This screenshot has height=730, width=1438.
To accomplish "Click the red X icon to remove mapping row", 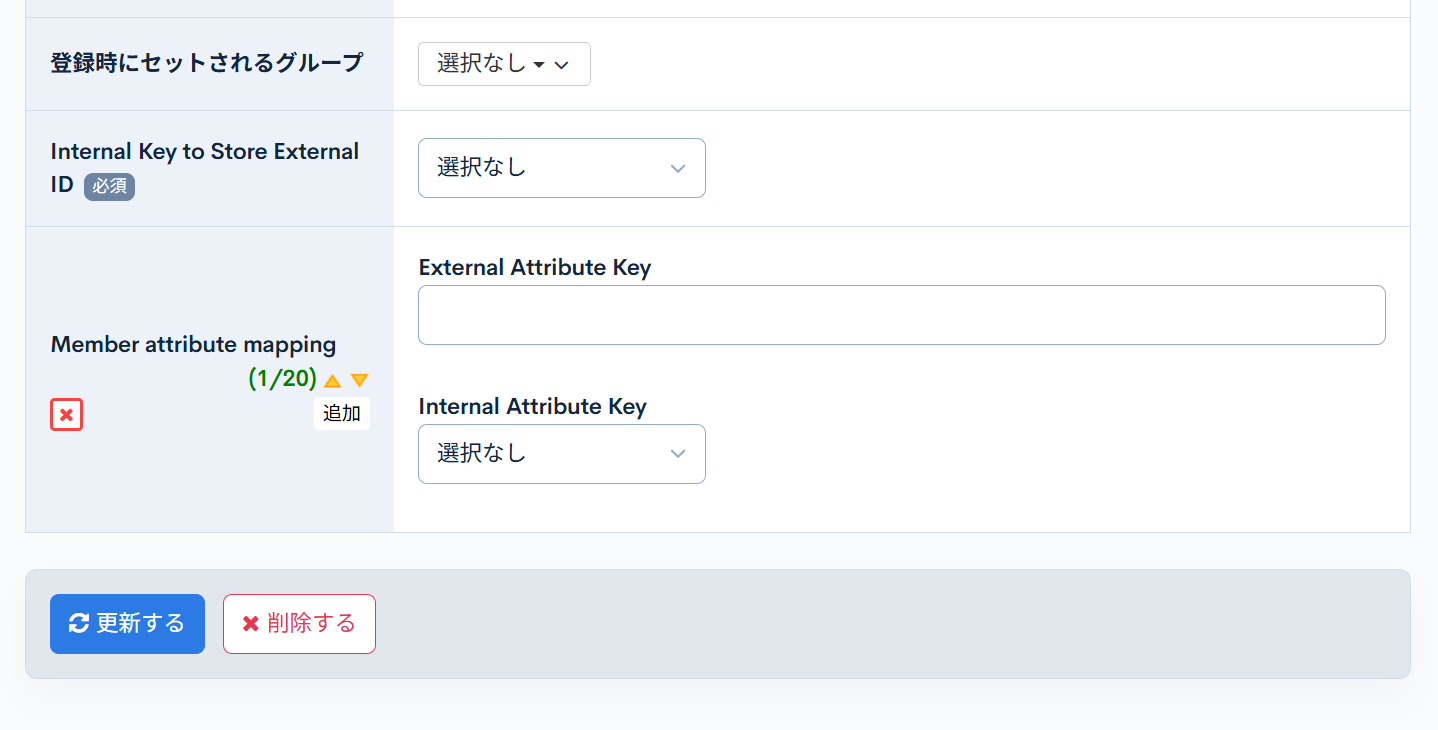I will point(66,414).
